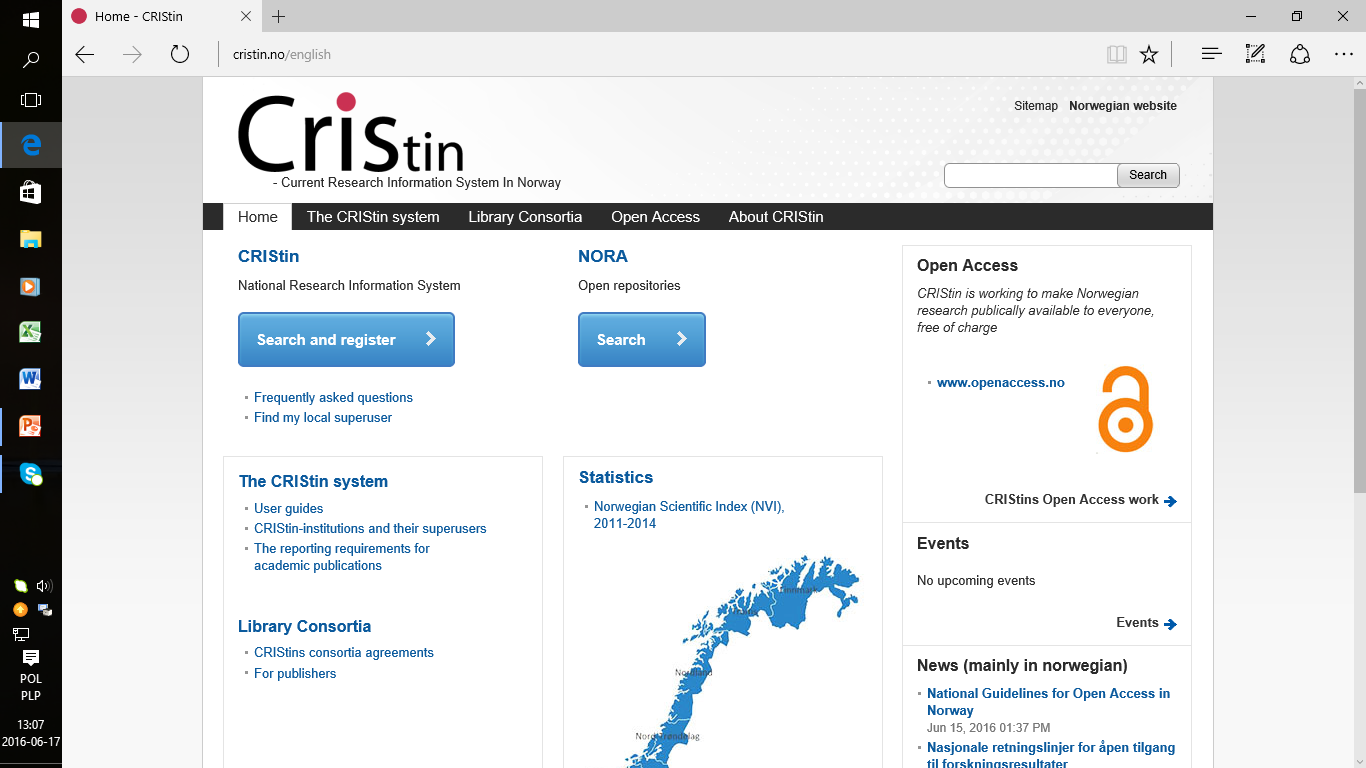Screen dimensions: 1366x768
Task: Open the Edge Hub icon
Action: [1212, 55]
